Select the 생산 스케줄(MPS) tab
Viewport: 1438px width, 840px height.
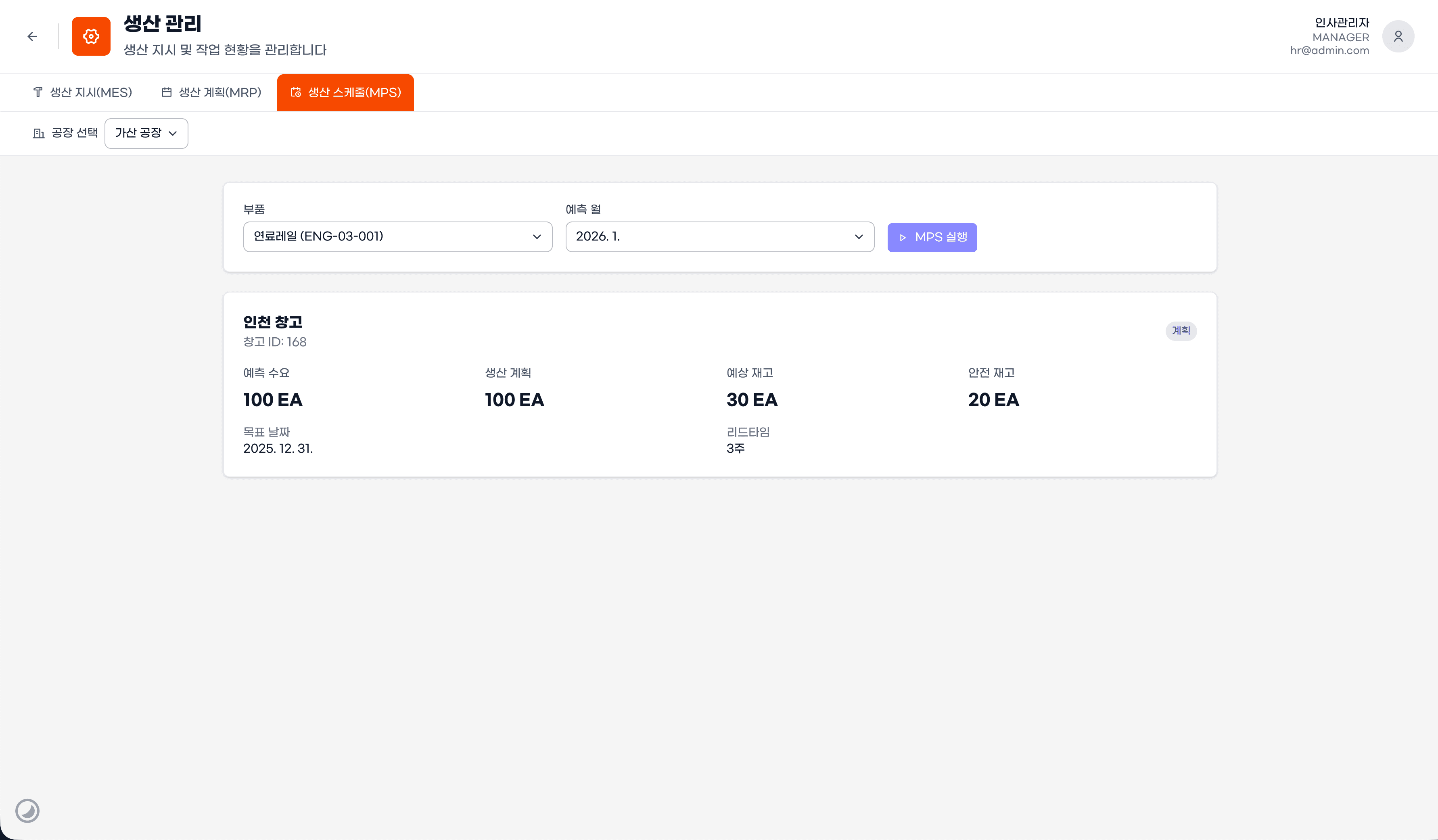[x=345, y=92]
